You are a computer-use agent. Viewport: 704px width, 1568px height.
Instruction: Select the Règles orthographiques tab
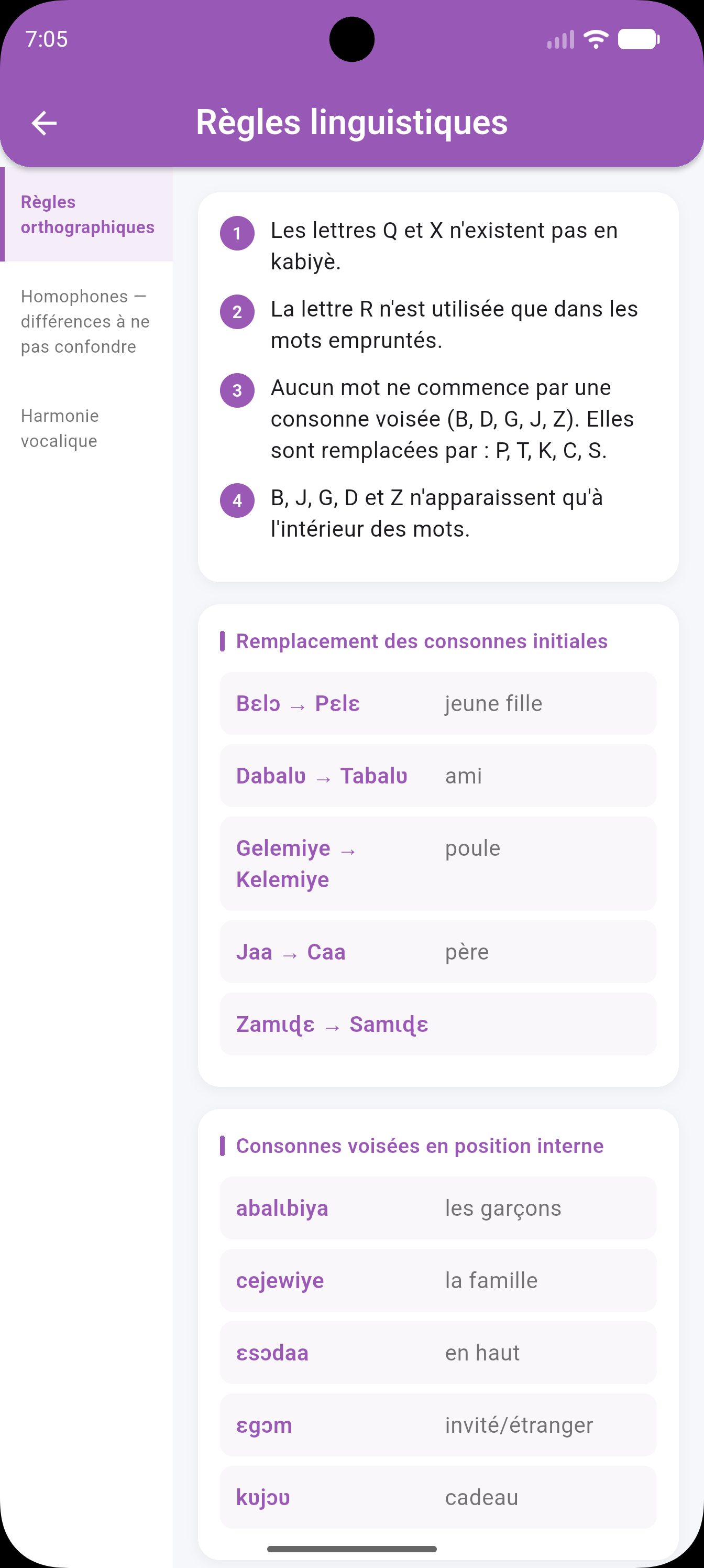click(86, 214)
